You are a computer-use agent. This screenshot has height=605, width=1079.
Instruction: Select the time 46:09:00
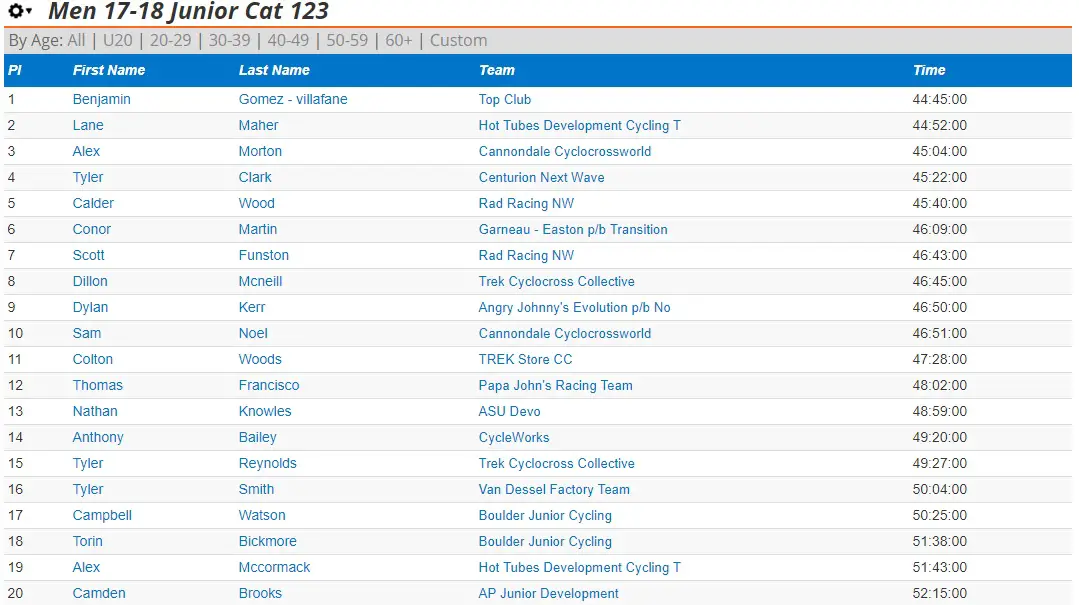click(940, 229)
